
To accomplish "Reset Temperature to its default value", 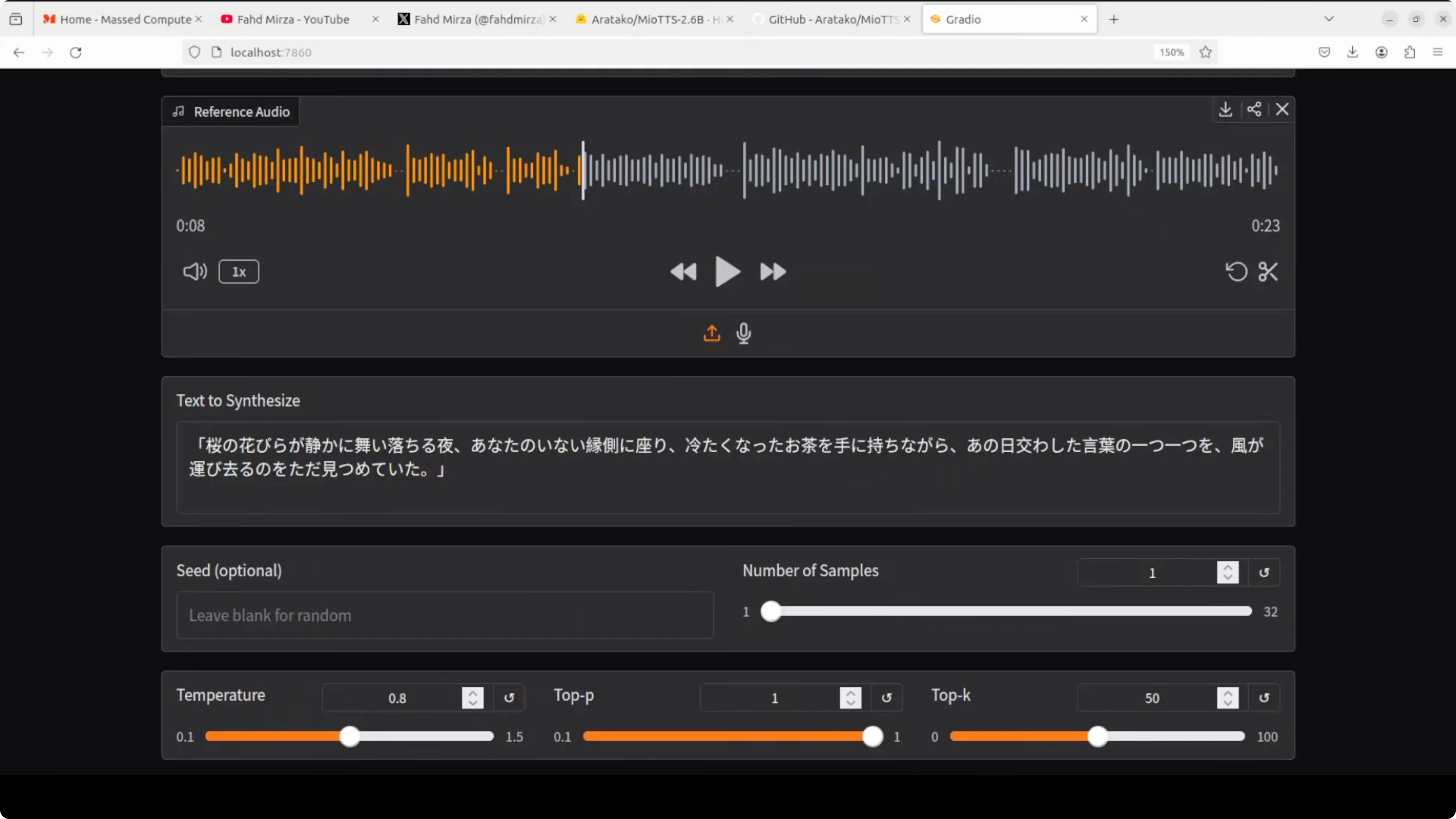I will 509,698.
